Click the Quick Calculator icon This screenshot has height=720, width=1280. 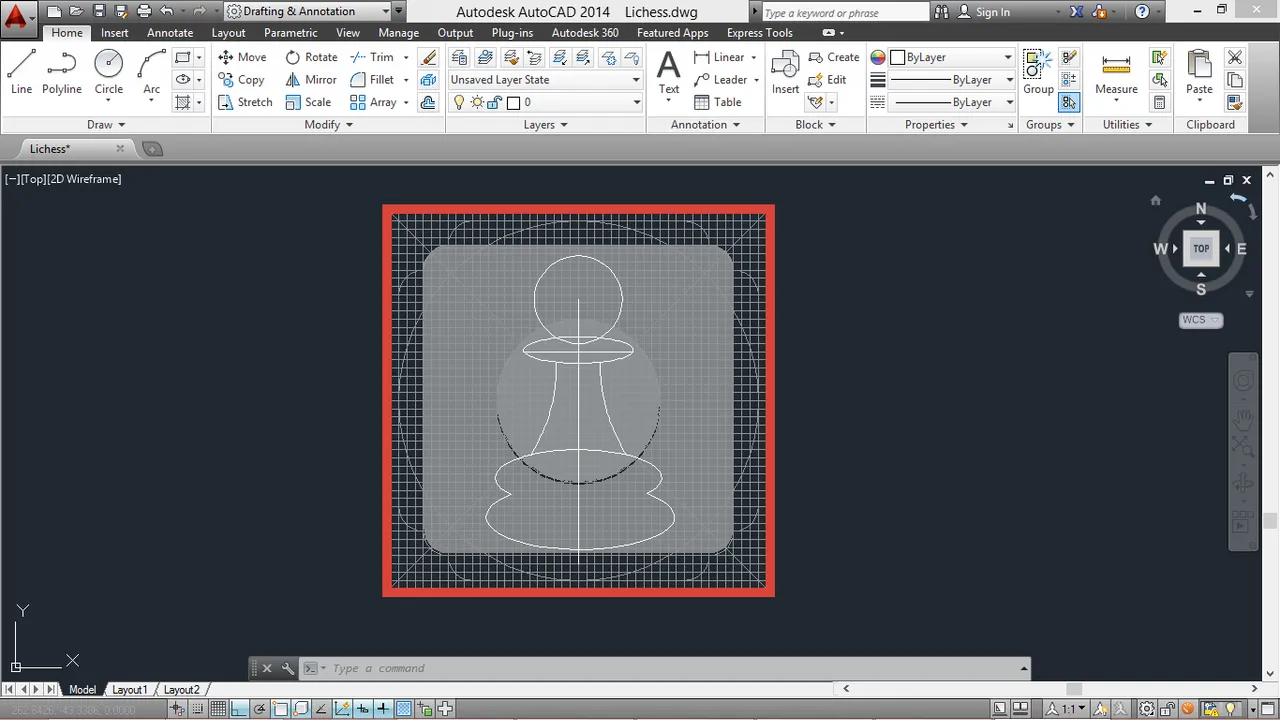pos(1160,102)
